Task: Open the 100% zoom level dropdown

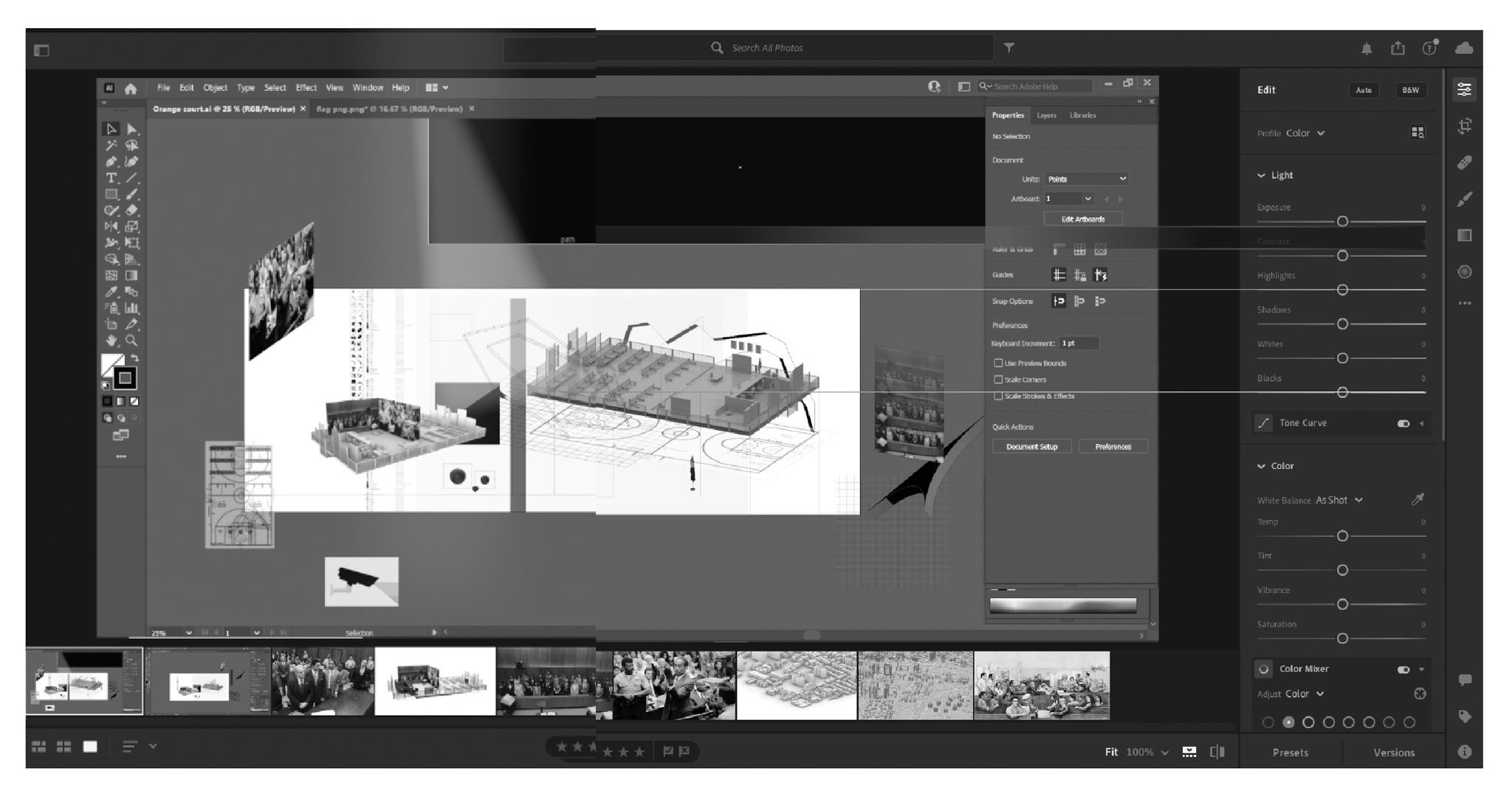Action: 1147,752
